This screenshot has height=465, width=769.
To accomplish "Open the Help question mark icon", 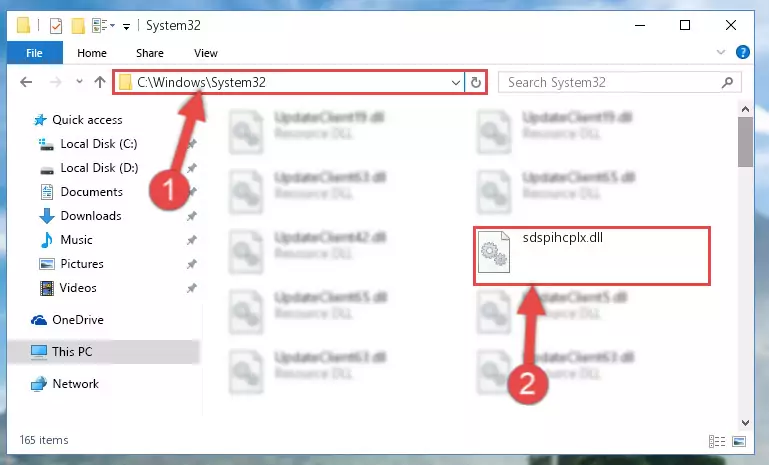I will [743, 52].
